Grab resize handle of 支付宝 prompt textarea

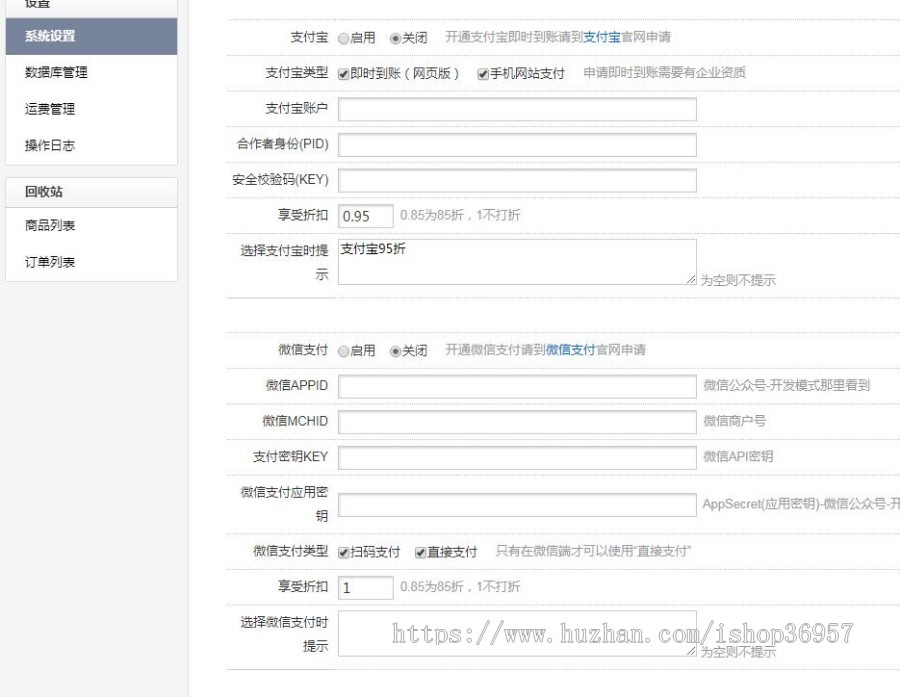click(691, 279)
